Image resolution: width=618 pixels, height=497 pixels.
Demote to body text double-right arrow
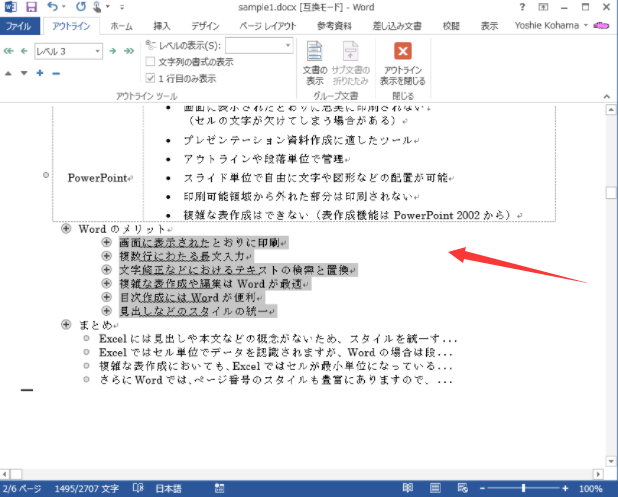[129, 51]
